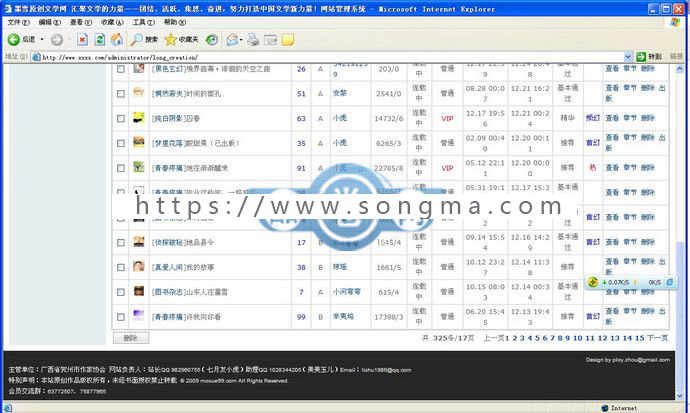Open the Home page icon
Screen dimensions: 690x413
(117, 40)
